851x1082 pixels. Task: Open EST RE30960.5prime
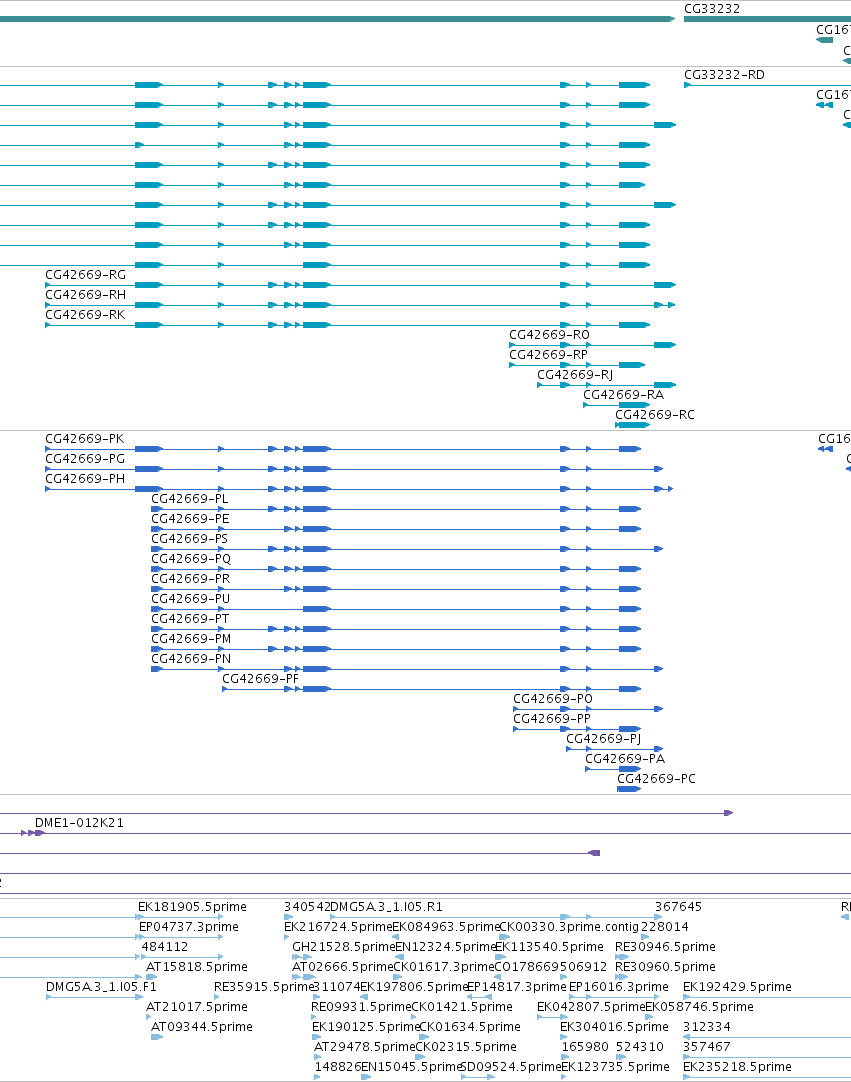[665, 967]
